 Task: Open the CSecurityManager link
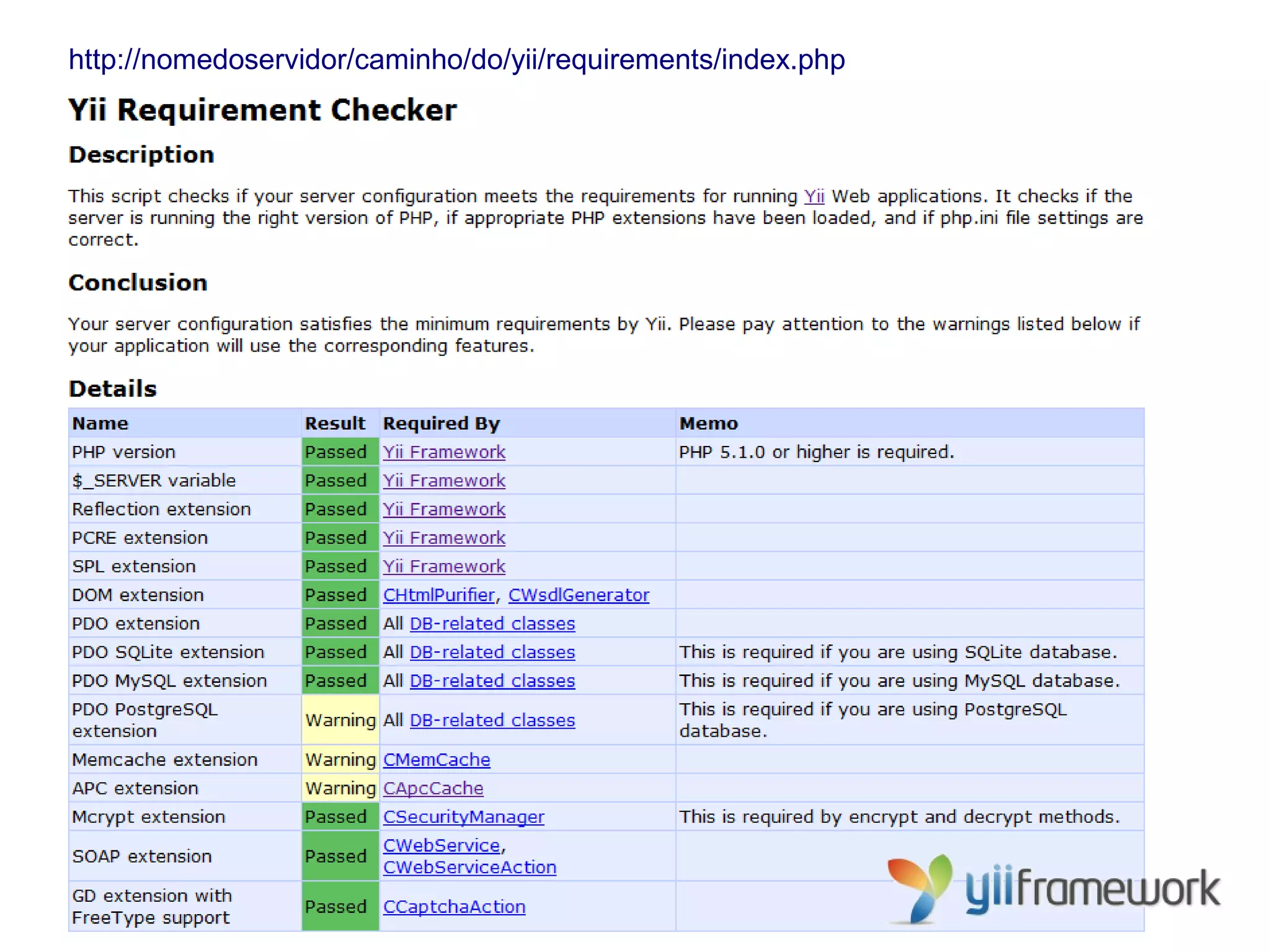tap(463, 817)
